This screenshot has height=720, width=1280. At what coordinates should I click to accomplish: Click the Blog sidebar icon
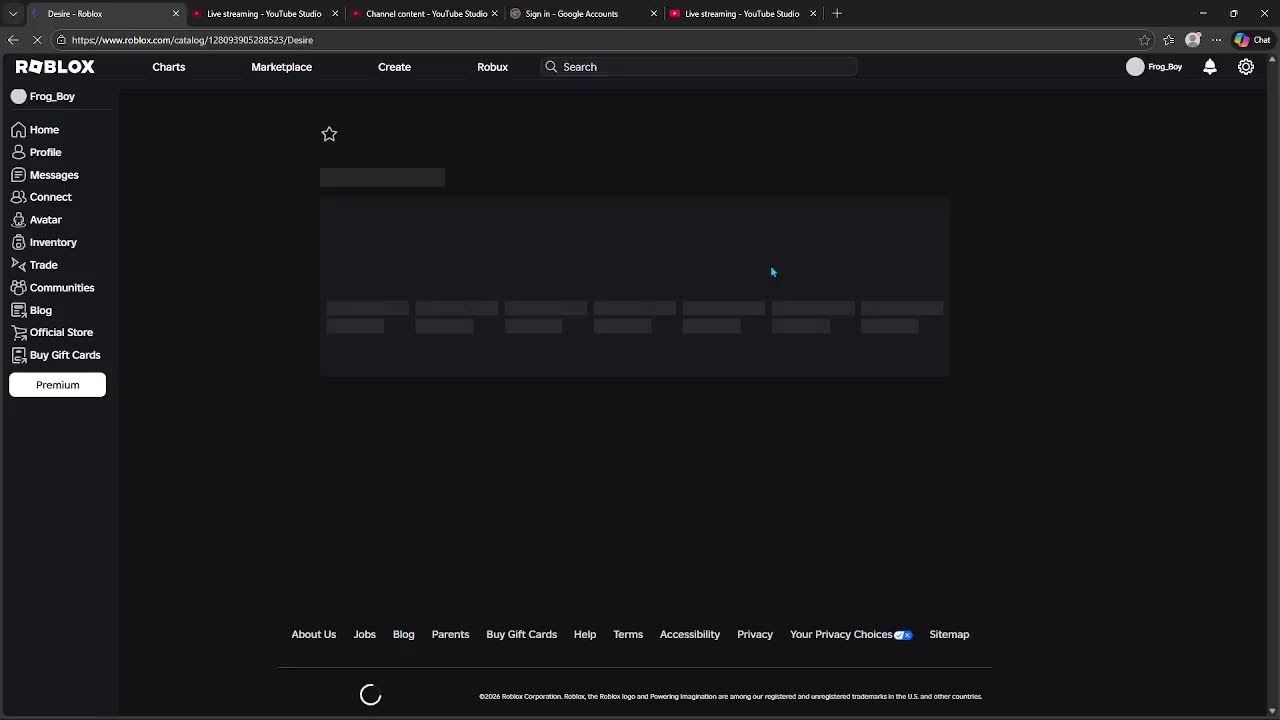click(18, 310)
